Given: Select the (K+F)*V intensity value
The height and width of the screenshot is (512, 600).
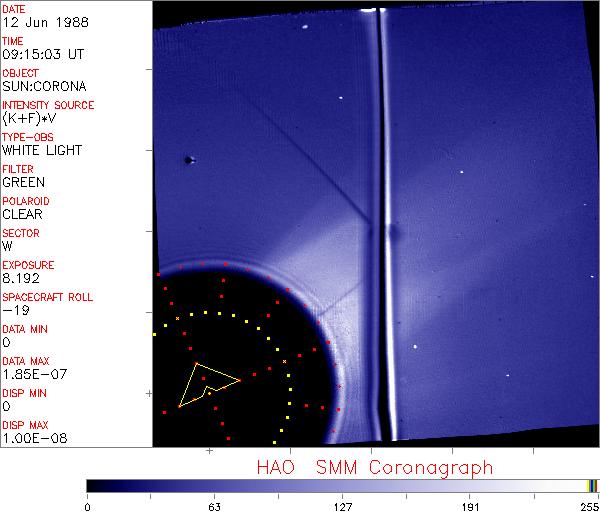Looking at the screenshot, I should click(x=29, y=119).
